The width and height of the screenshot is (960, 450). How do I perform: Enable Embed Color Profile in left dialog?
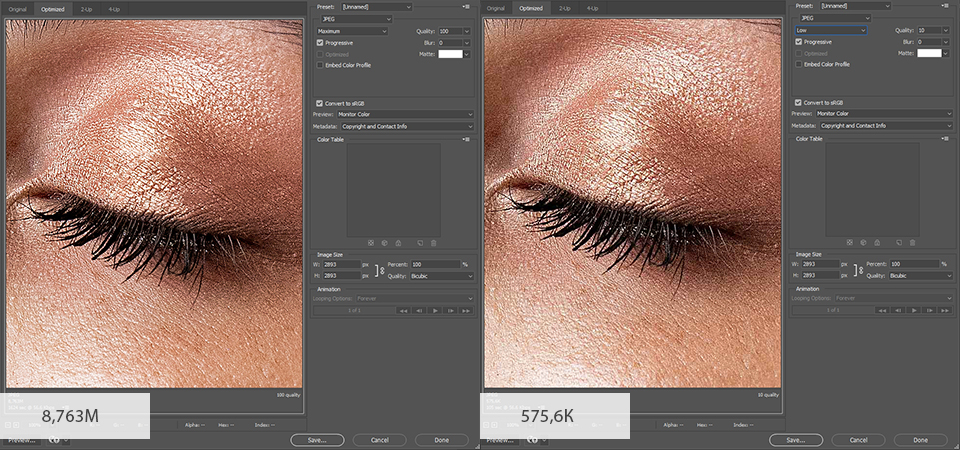pos(320,65)
